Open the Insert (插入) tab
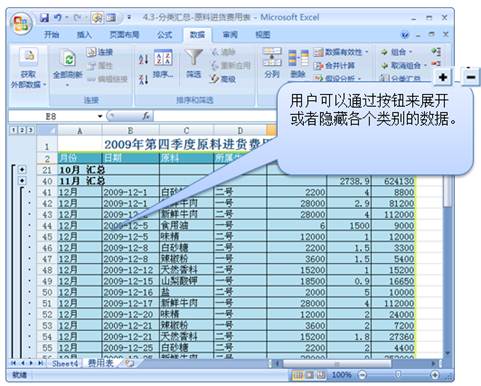 [x=84, y=35]
